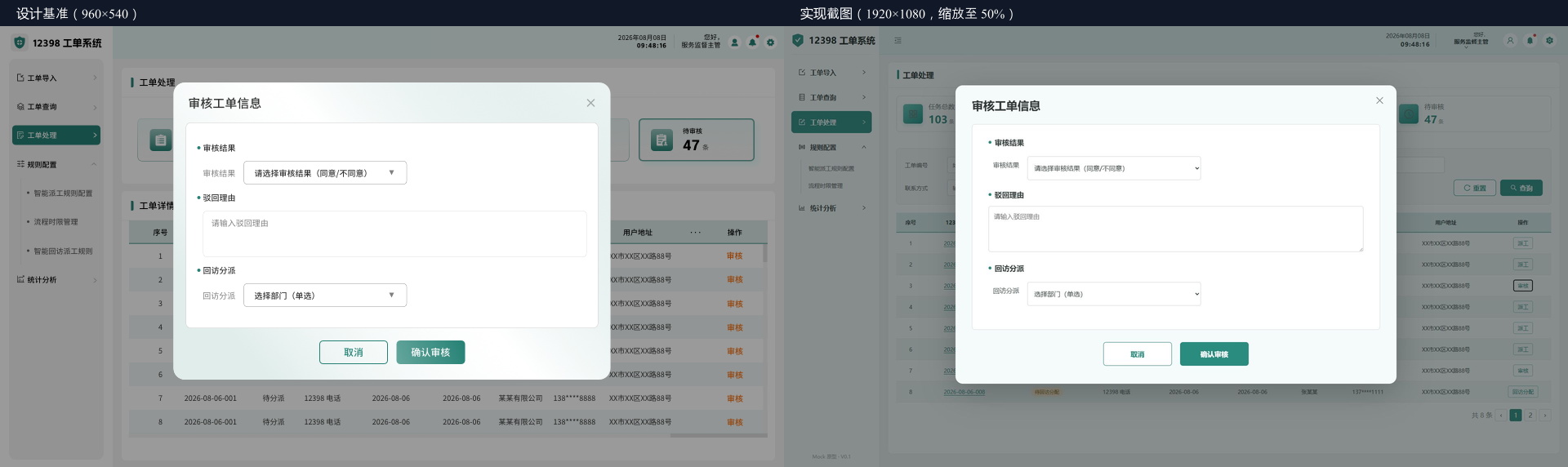The image size is (1568, 467).
Task: Click the 待审核 card icon in the design baseline
Action: [661, 140]
